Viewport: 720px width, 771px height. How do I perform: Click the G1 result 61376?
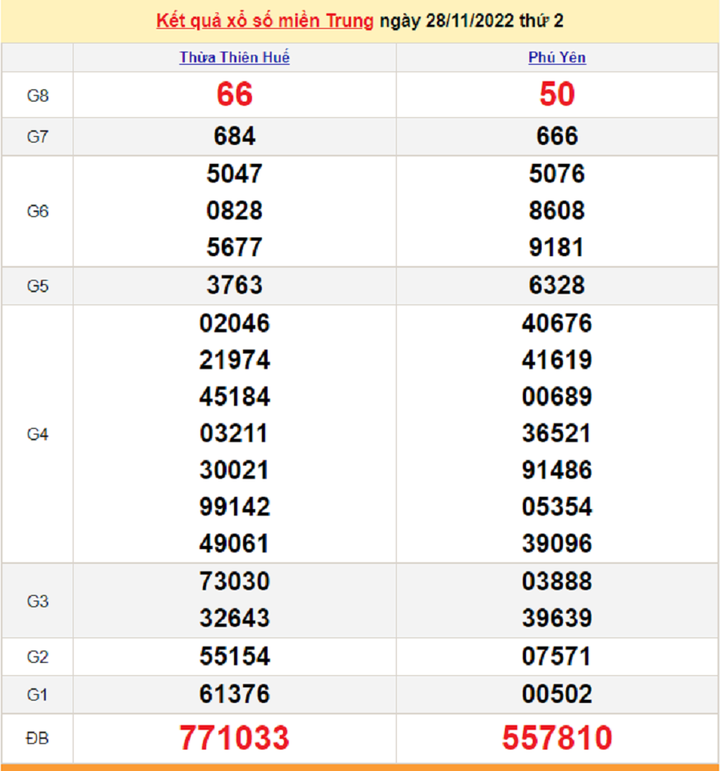click(234, 694)
